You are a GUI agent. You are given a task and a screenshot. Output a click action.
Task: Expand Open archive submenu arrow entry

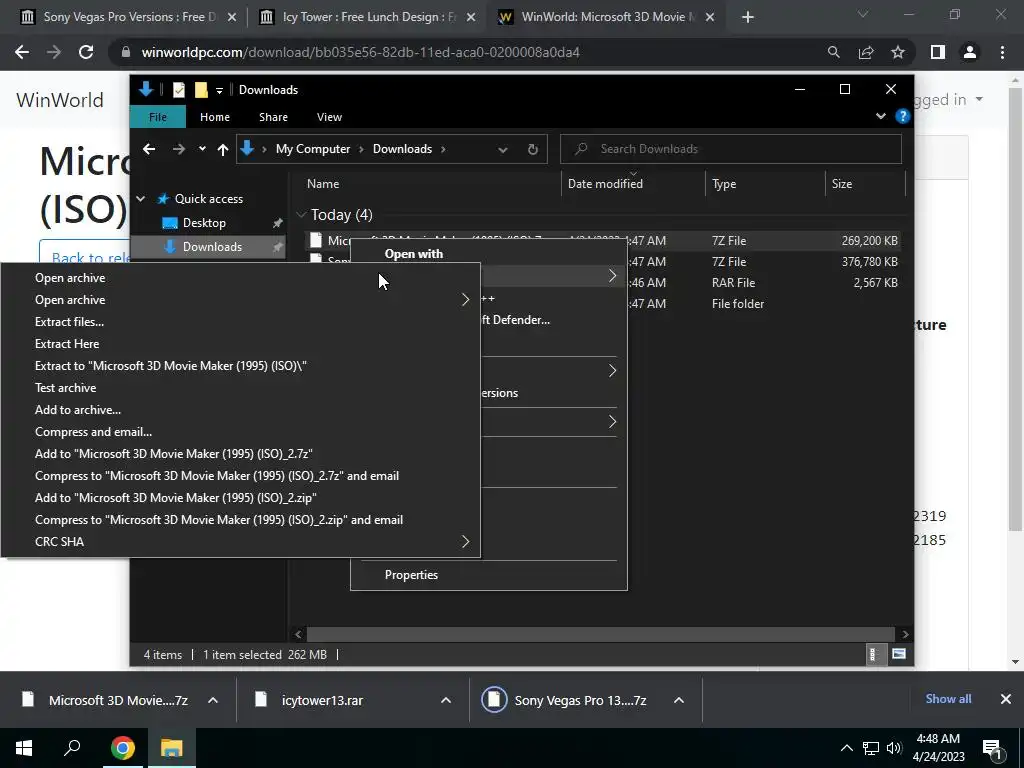(x=240, y=300)
